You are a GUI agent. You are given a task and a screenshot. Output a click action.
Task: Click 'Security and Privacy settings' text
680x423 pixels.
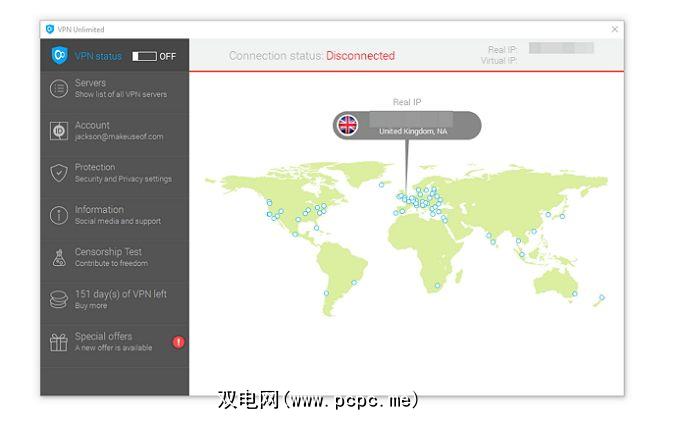click(123, 179)
